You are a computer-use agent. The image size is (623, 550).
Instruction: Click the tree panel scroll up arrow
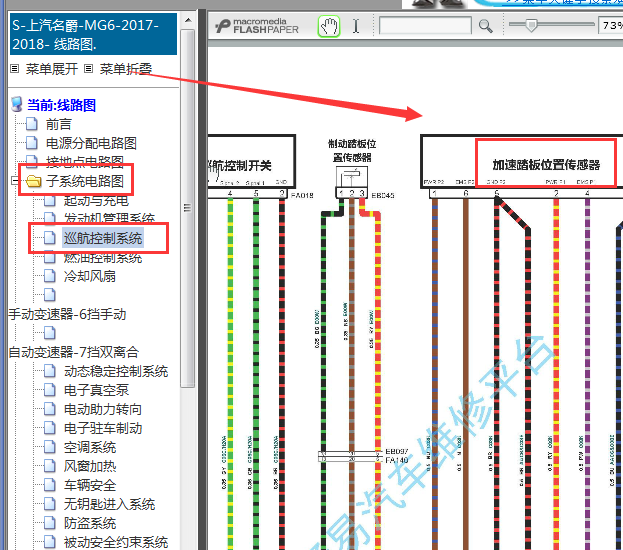(x=188, y=20)
